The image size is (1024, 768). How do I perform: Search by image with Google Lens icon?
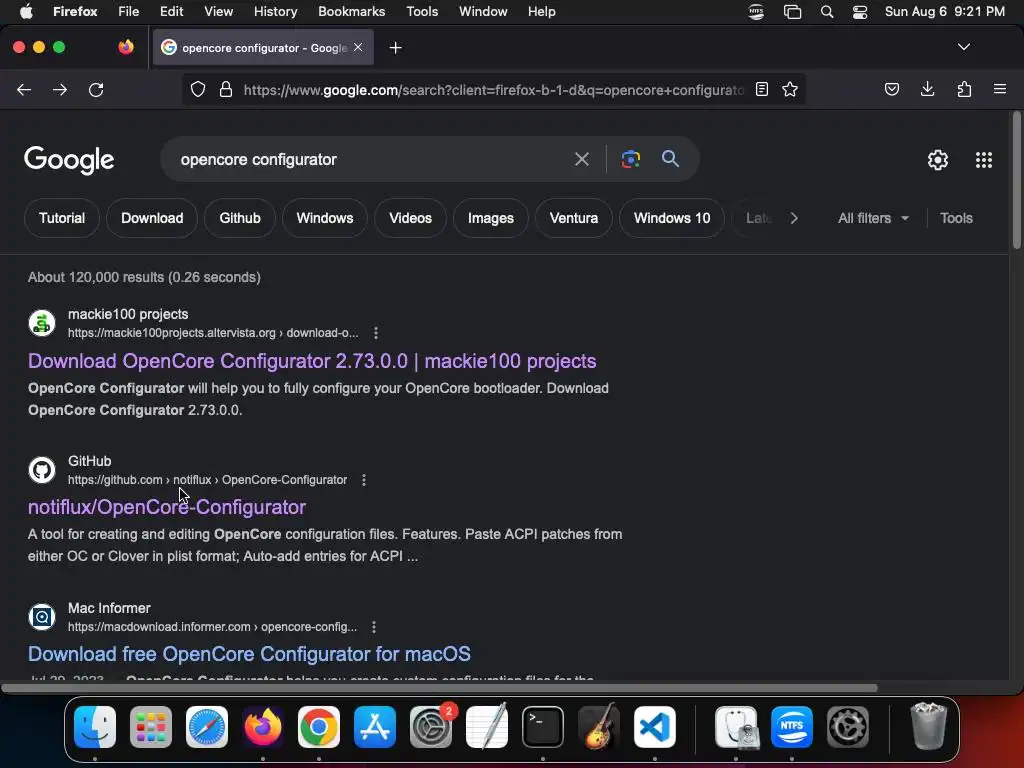(x=630, y=159)
